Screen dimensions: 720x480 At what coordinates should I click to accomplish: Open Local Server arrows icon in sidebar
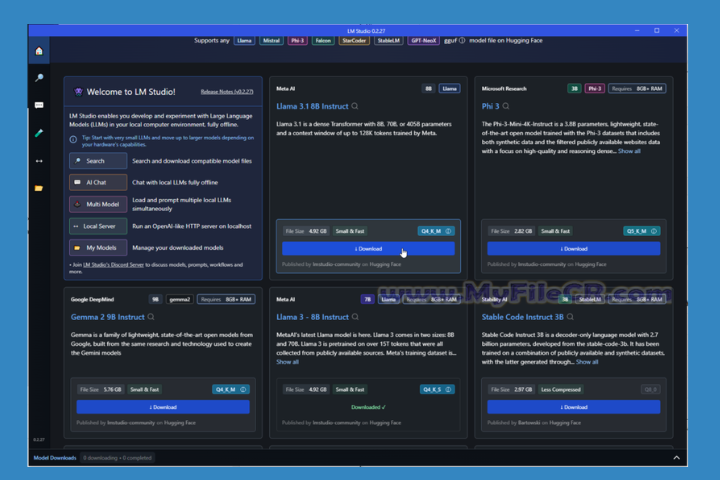(39, 161)
